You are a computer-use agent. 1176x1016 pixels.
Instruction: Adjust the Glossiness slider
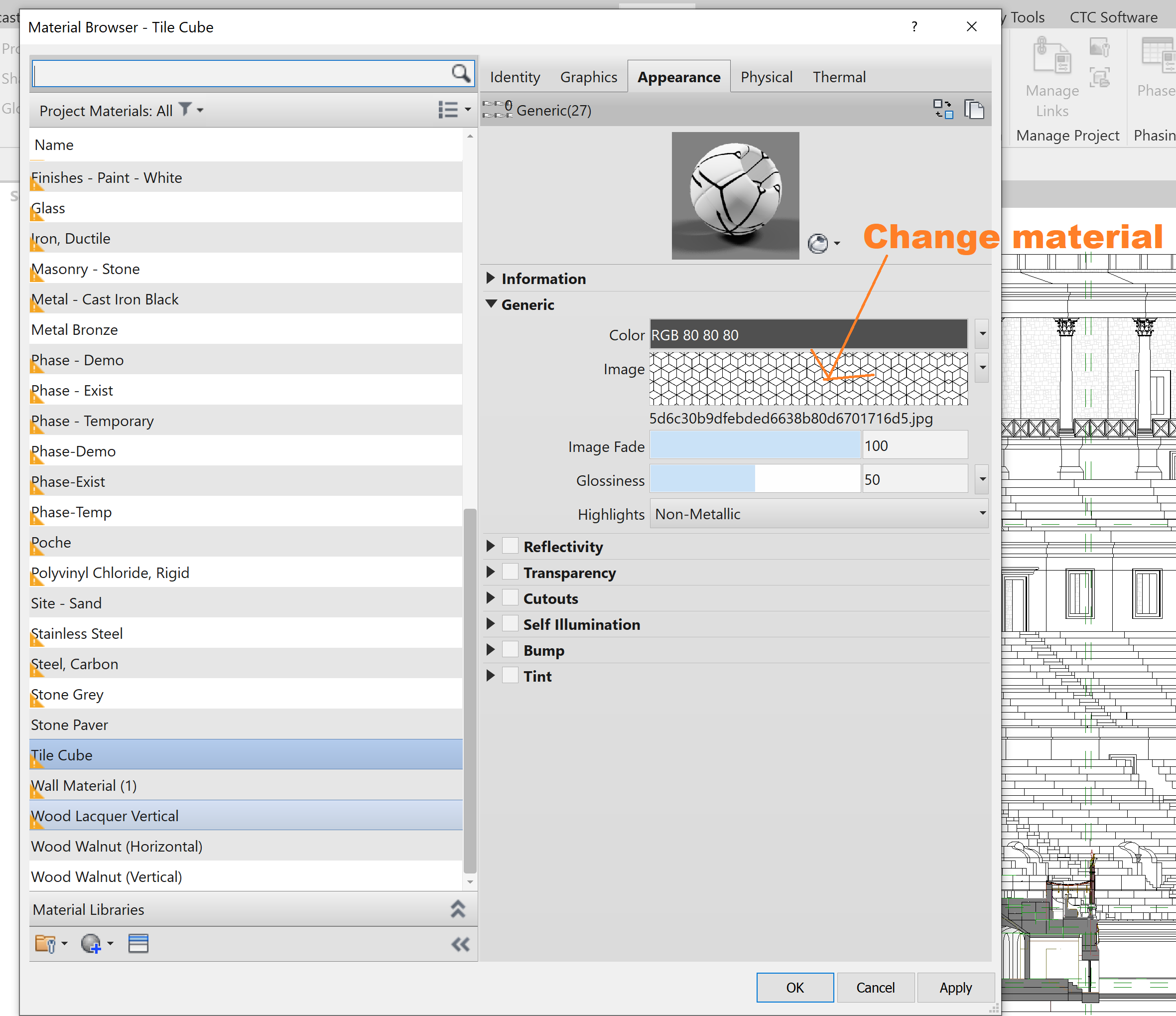755,479
